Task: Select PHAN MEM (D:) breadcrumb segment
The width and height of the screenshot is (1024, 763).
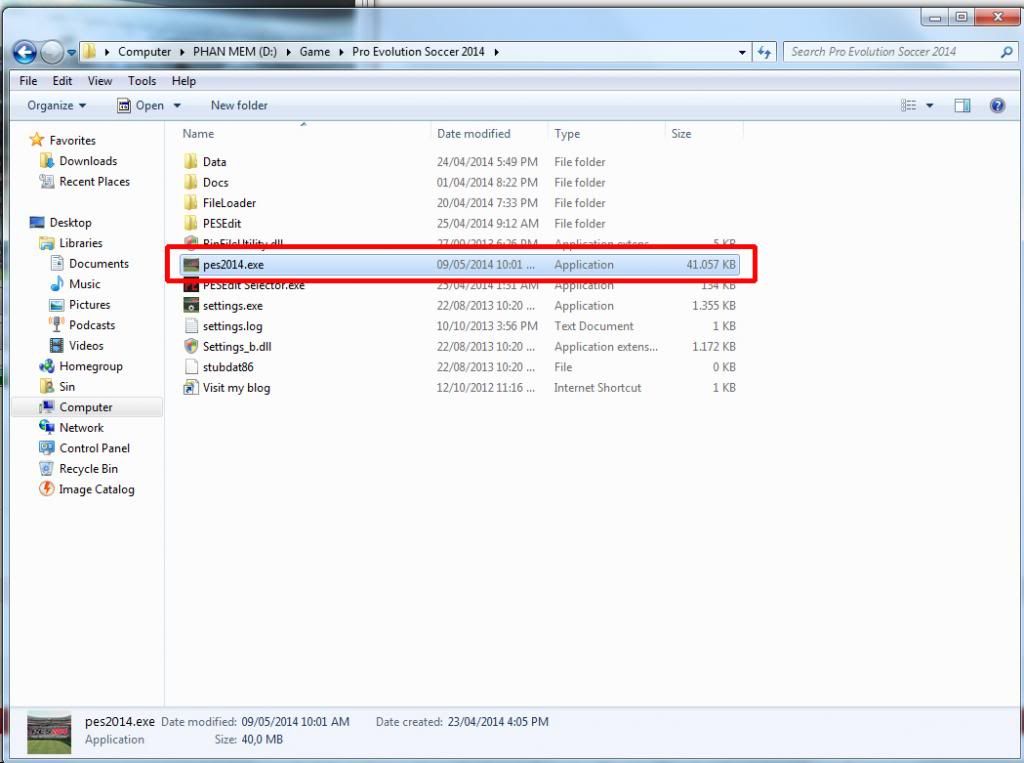Action: (234, 52)
